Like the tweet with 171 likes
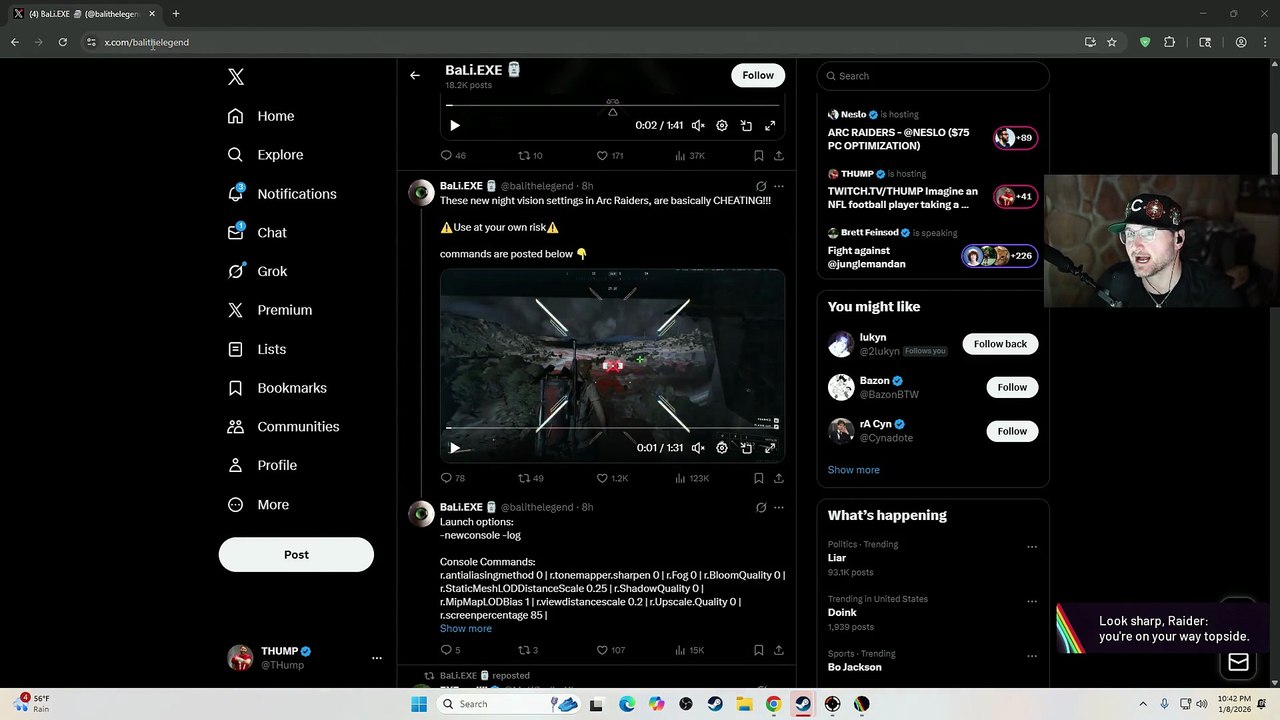 coord(610,156)
